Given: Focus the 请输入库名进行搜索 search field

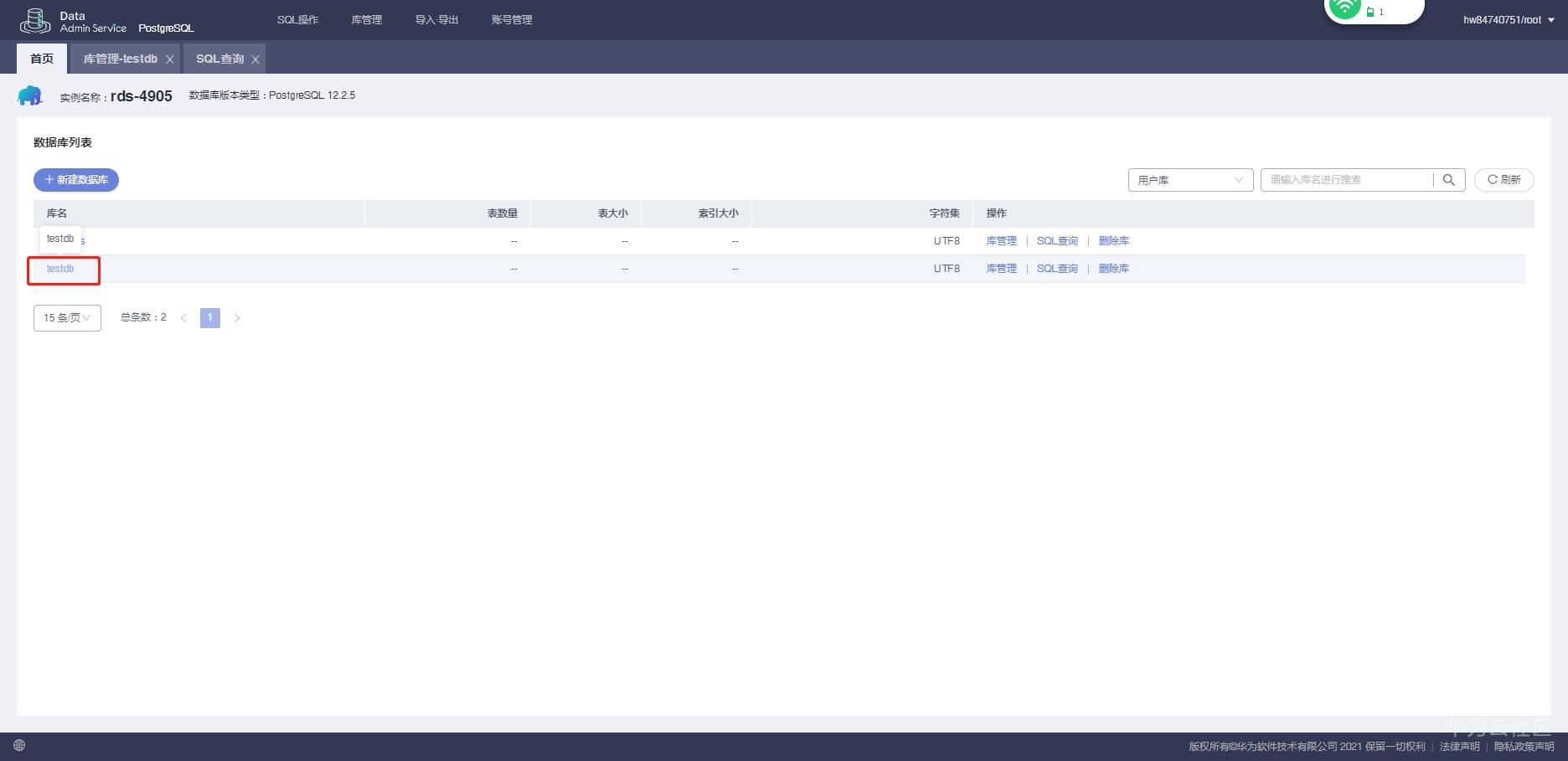Looking at the screenshot, I should pos(1347,180).
